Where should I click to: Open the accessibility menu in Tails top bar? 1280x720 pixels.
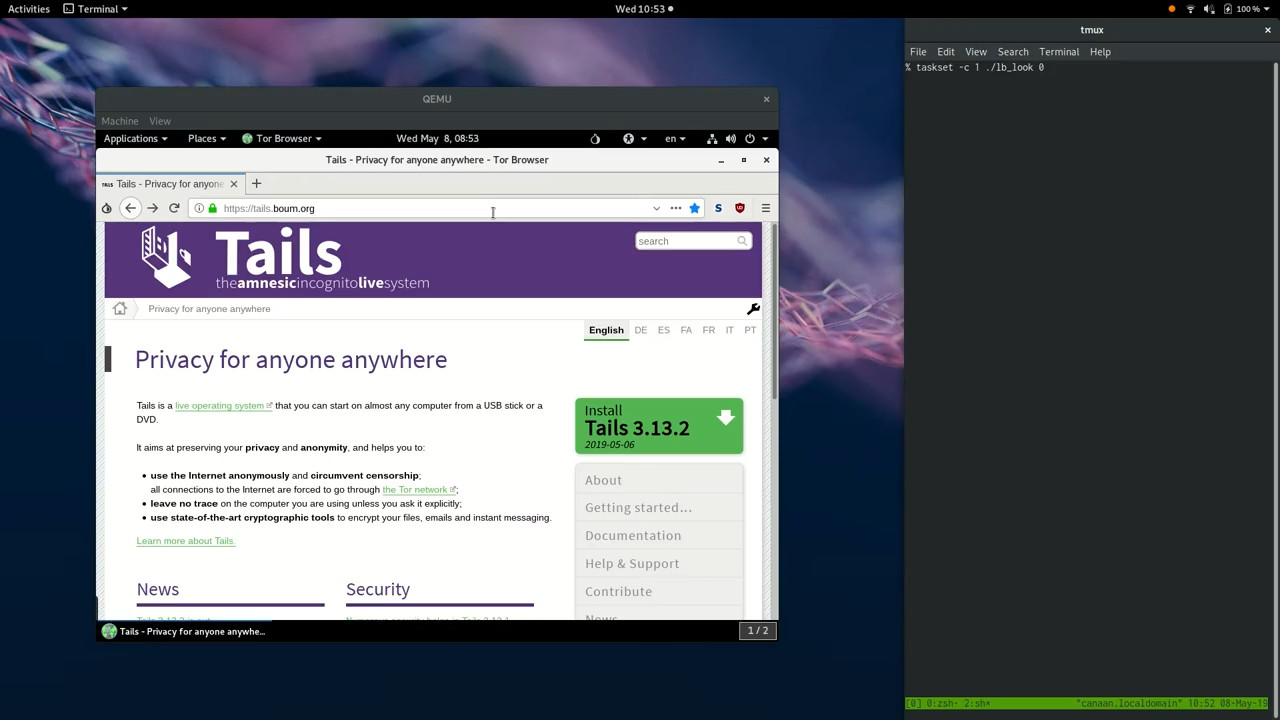[x=634, y=138]
